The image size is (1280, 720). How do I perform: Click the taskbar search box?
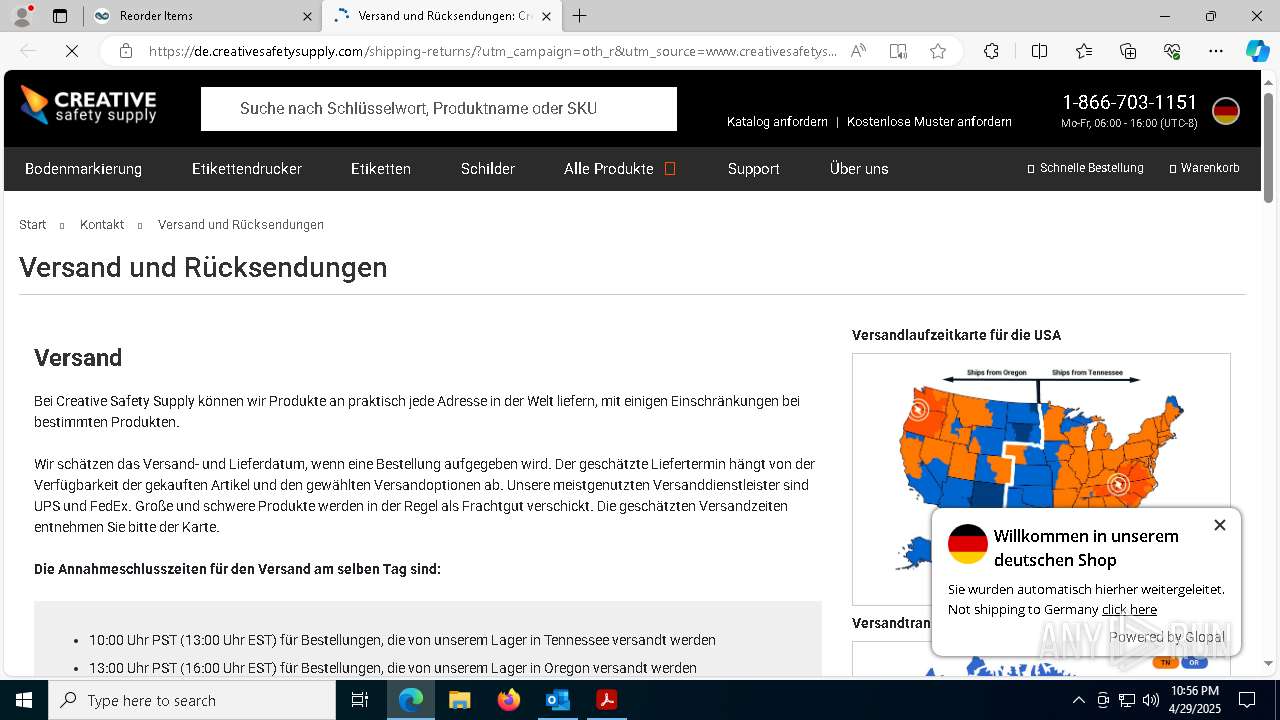[192, 700]
